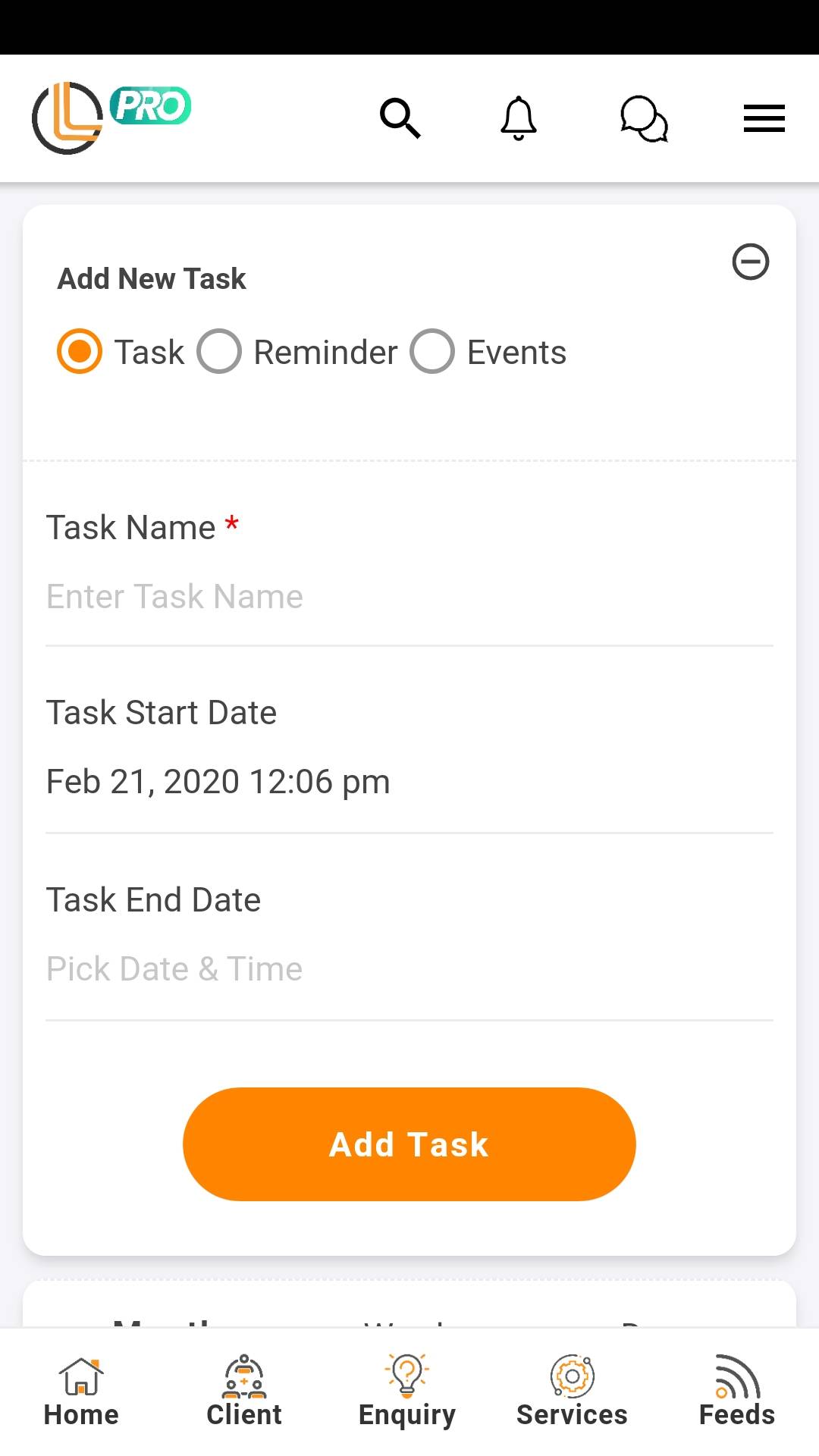This screenshot has width=819, height=1456.
Task: Tap the search magnifier icon
Action: coord(400,118)
